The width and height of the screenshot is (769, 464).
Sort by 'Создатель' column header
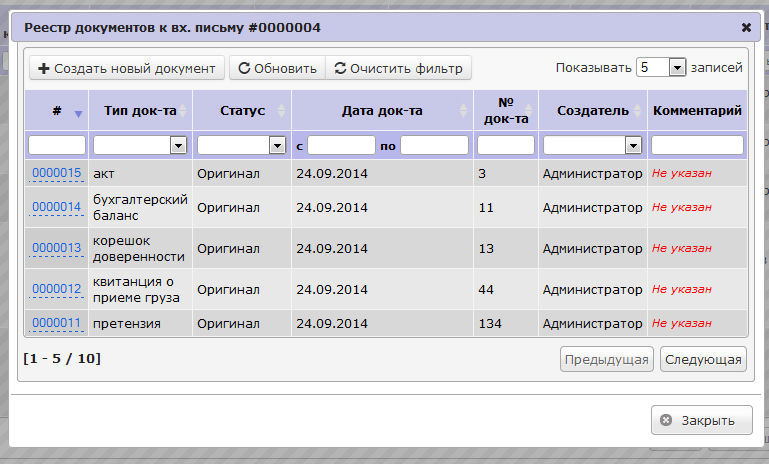(x=593, y=111)
